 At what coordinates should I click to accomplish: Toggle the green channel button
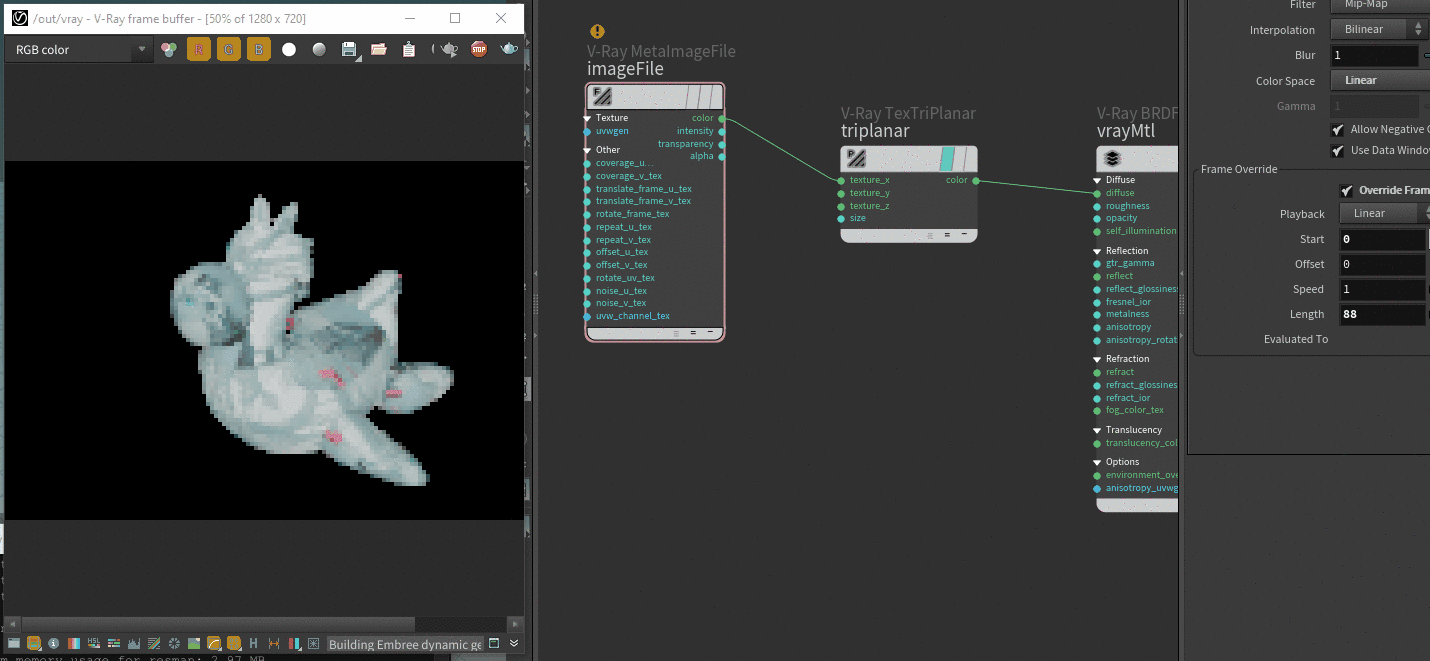pos(229,49)
